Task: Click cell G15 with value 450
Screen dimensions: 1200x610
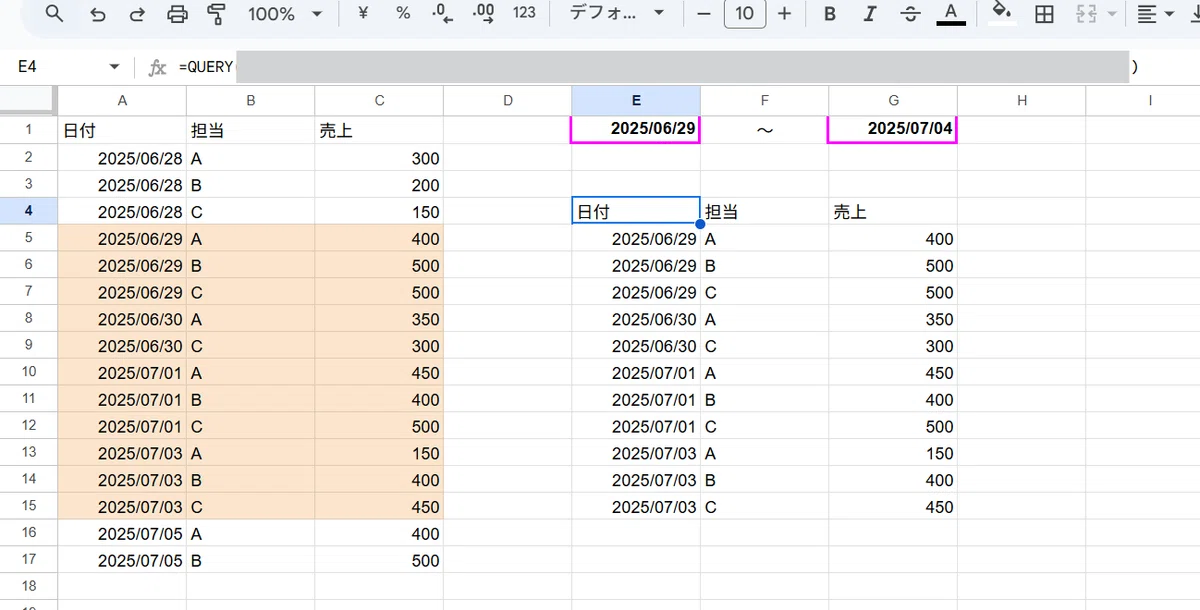Action: [893, 507]
